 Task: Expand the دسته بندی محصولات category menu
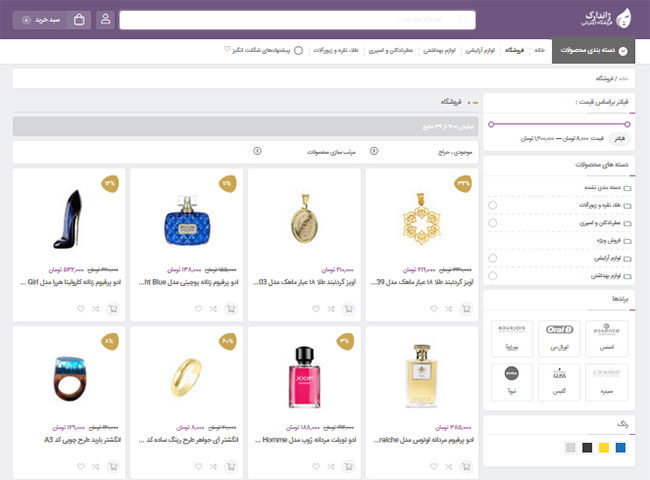pos(594,50)
